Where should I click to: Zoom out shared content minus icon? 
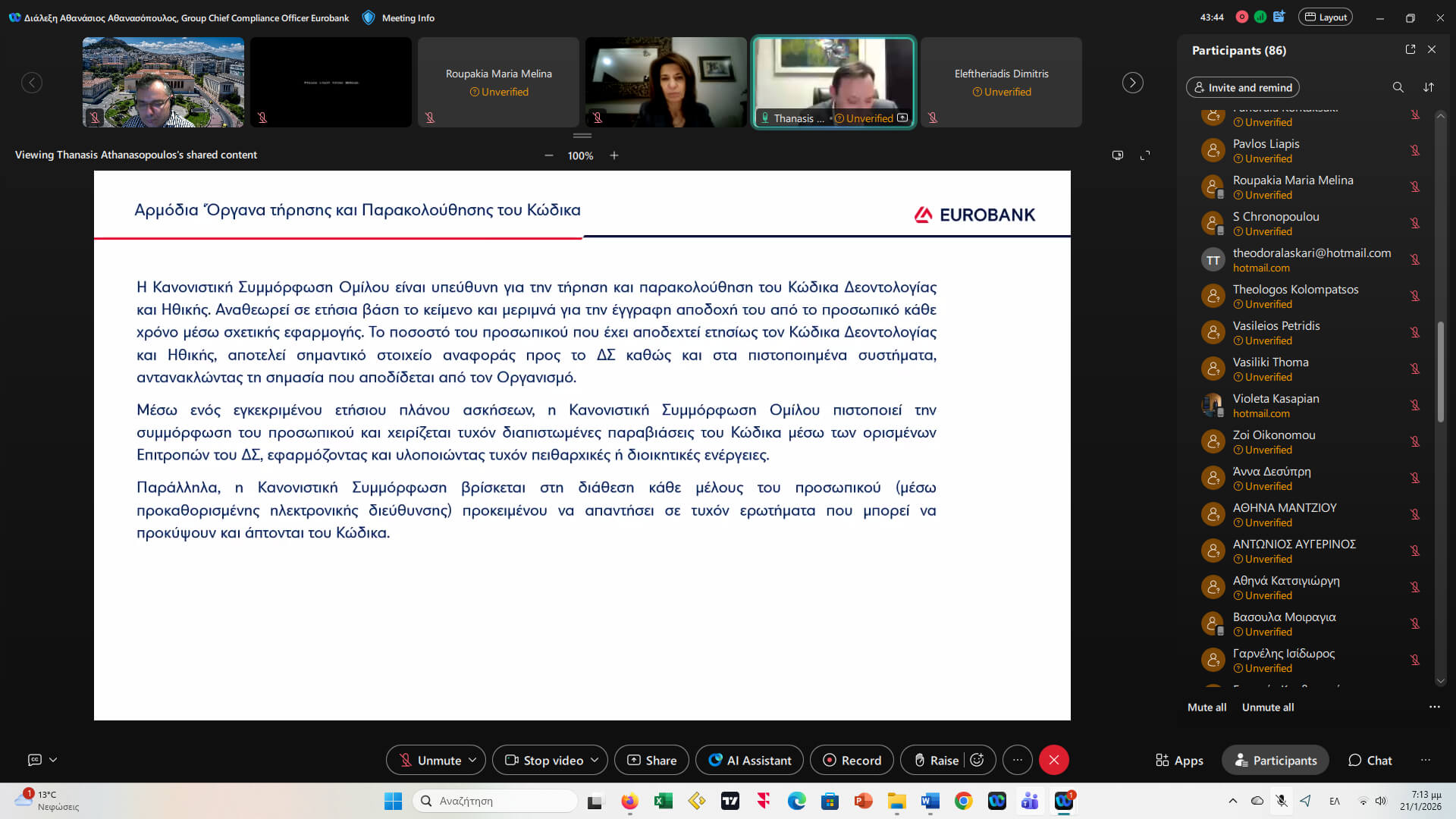tap(548, 155)
